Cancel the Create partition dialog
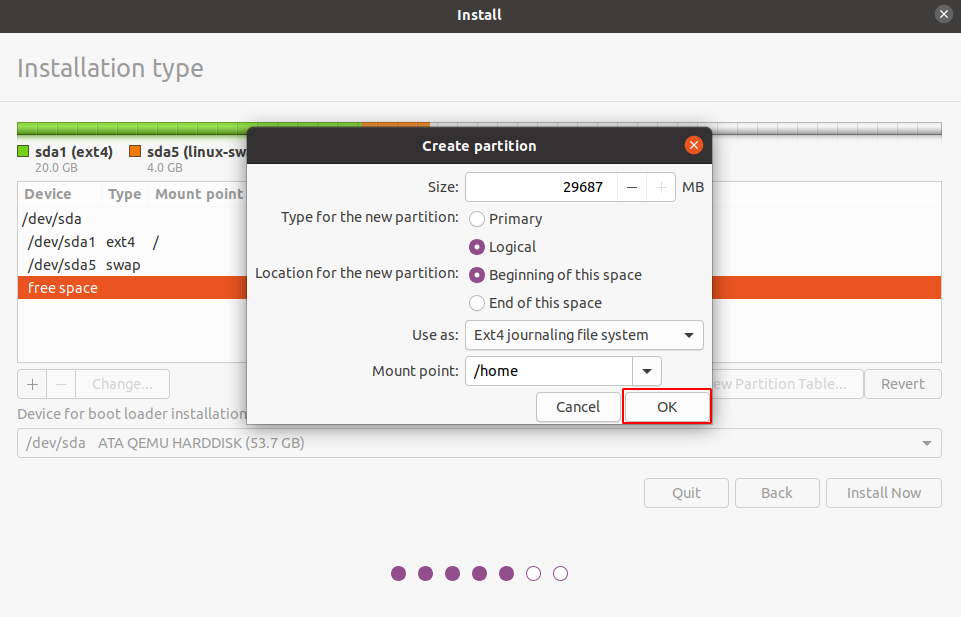Image resolution: width=961 pixels, height=617 pixels. click(x=578, y=407)
